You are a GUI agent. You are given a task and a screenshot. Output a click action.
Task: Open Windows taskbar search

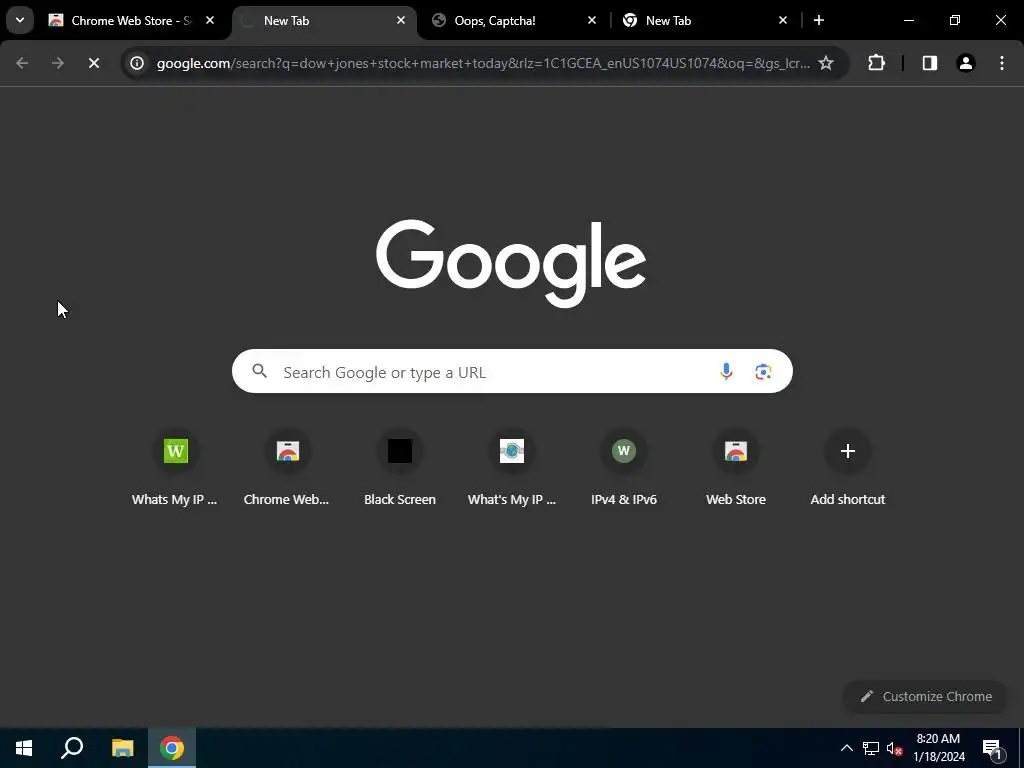pyautogui.click(x=72, y=748)
